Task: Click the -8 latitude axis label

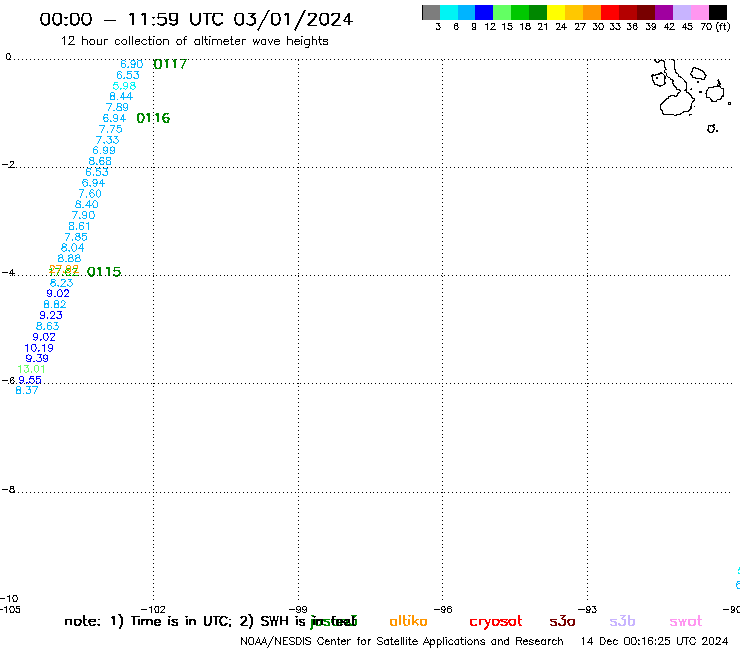Action: tap(8, 490)
